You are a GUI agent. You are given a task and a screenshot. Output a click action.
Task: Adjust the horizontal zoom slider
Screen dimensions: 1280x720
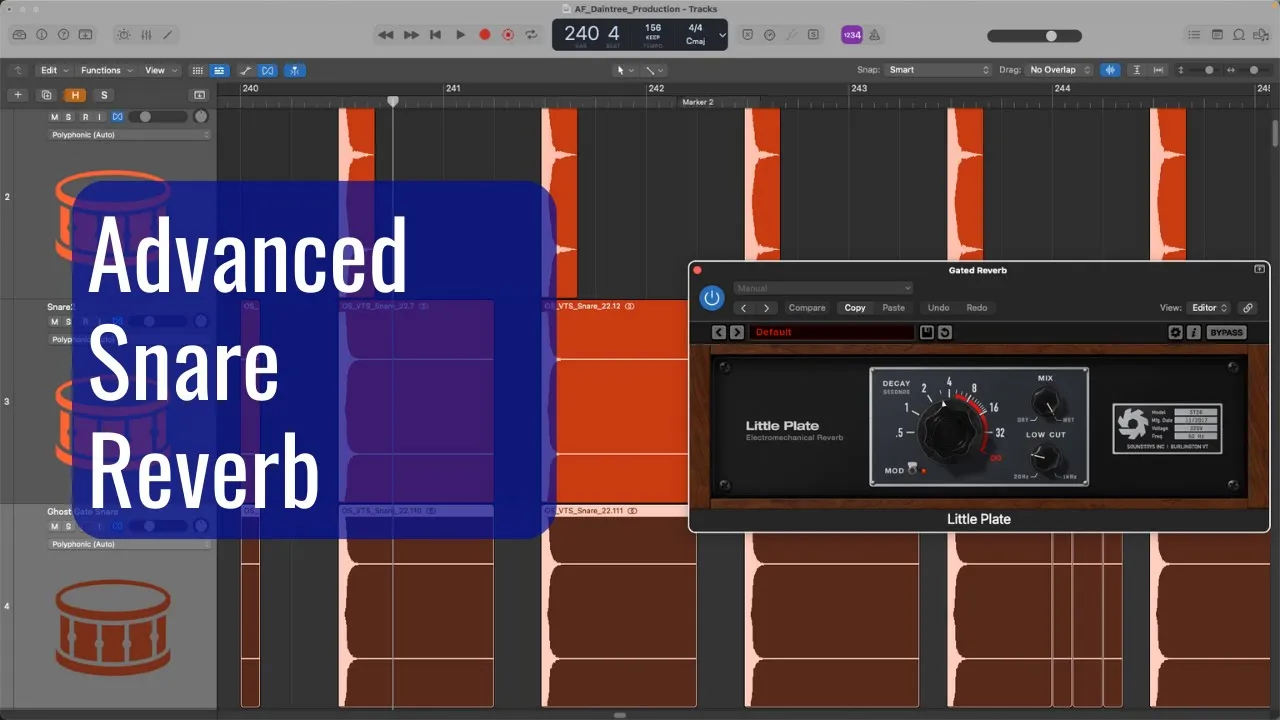tap(1253, 70)
